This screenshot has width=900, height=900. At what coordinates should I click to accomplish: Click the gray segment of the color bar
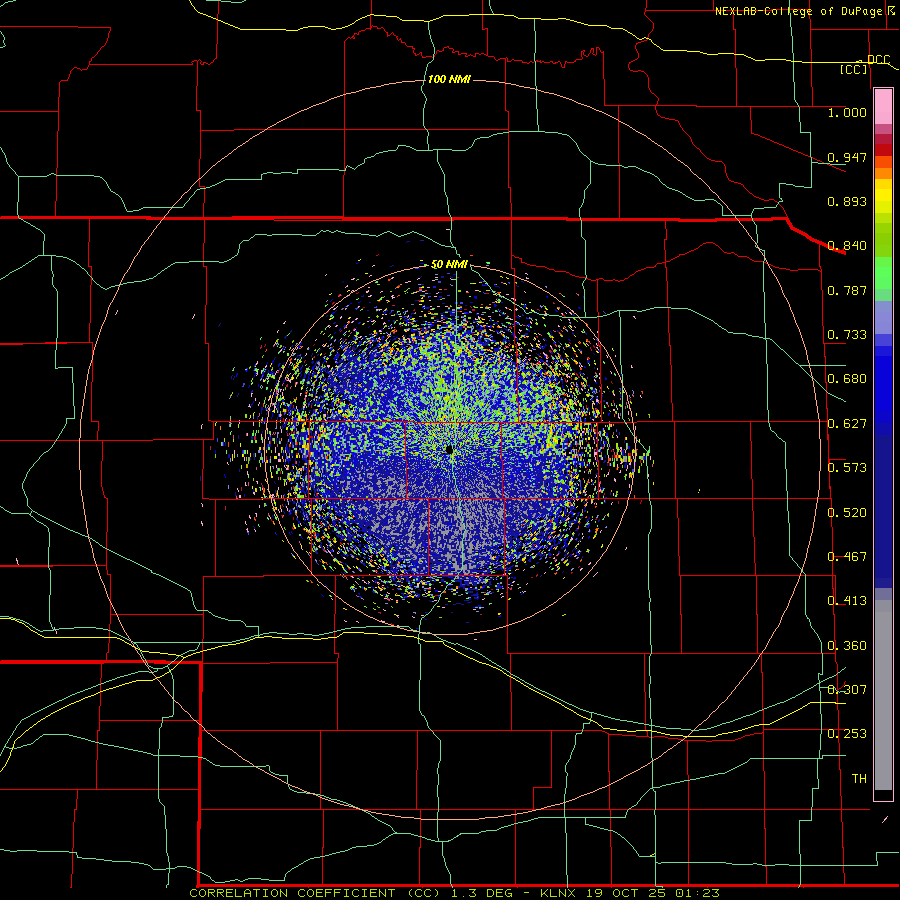coord(883,695)
